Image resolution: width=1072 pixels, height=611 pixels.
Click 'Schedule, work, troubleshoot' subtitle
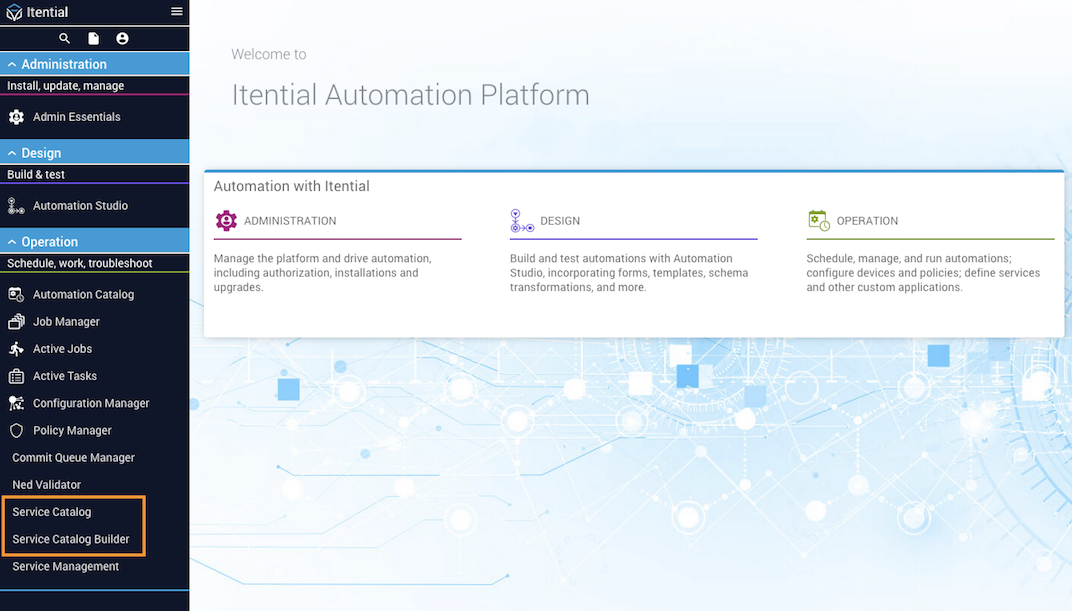click(79, 264)
